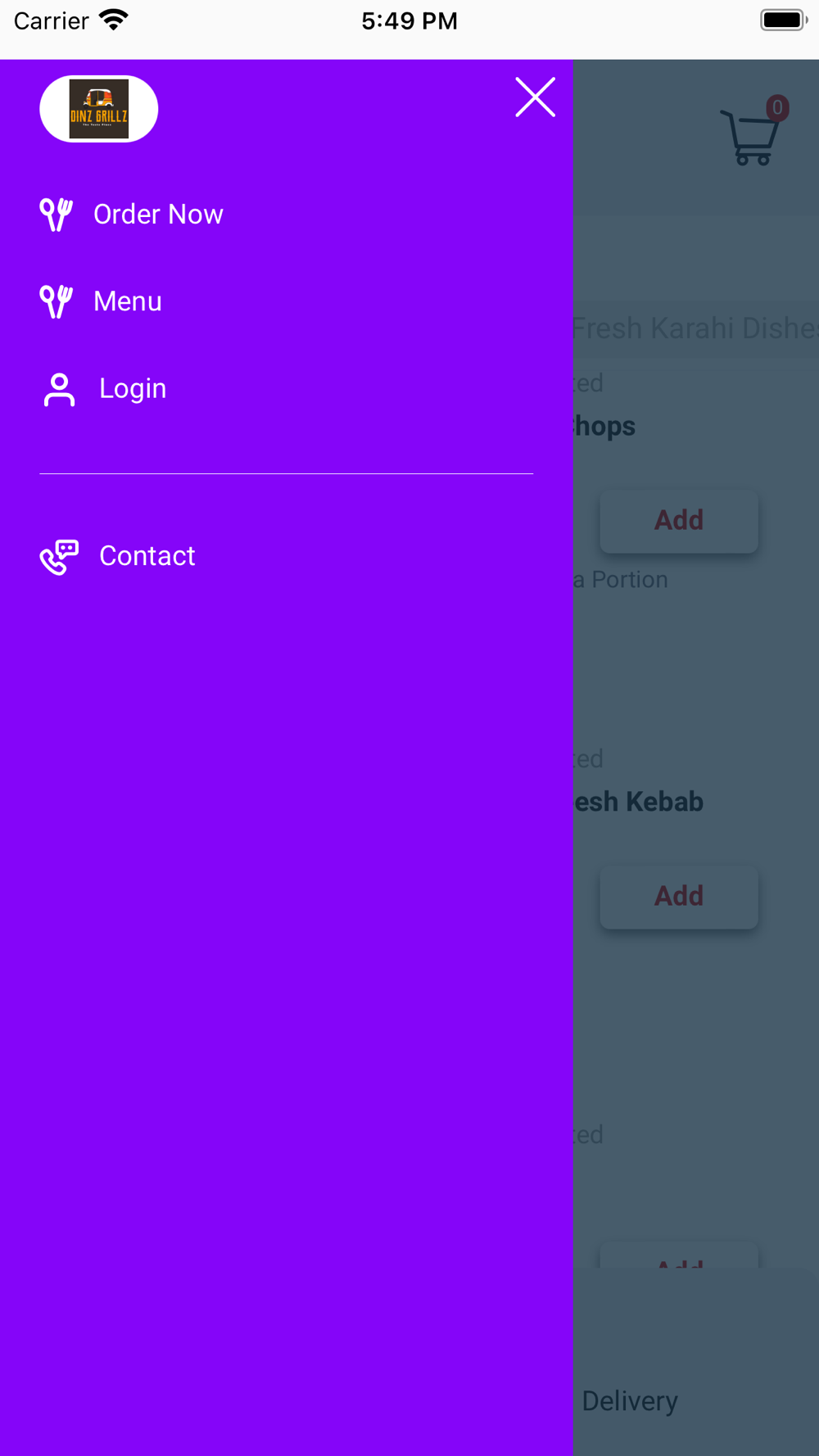Add the chops item to cart

[679, 521]
